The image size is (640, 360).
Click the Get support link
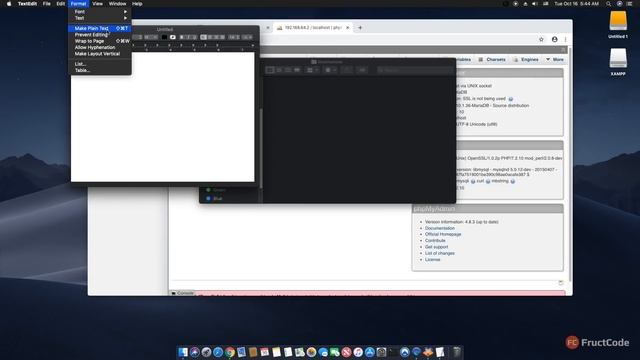436,247
